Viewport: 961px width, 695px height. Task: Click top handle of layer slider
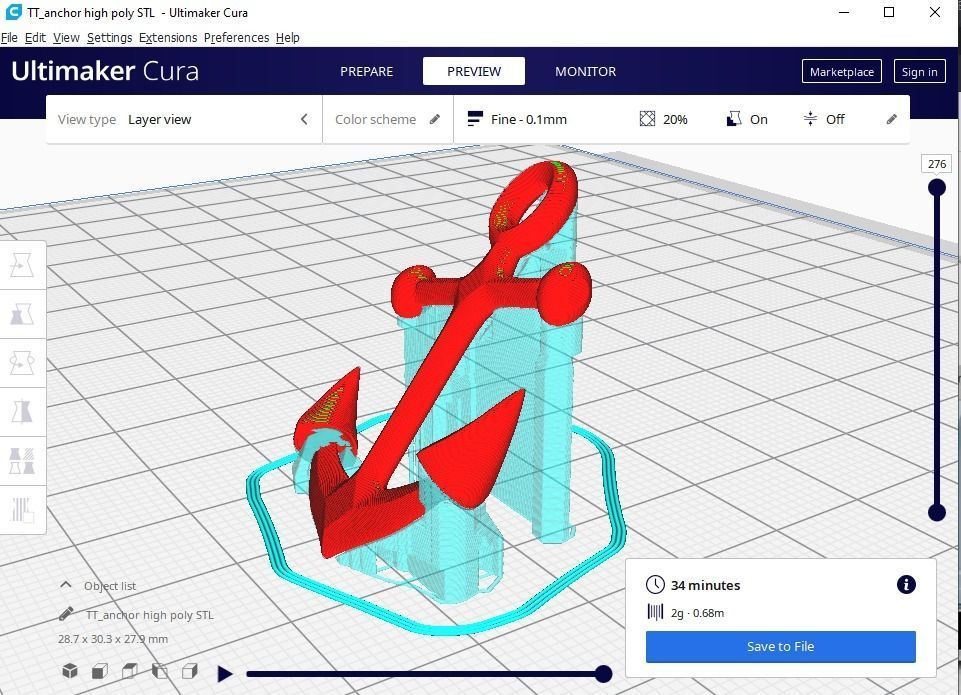pos(936,187)
